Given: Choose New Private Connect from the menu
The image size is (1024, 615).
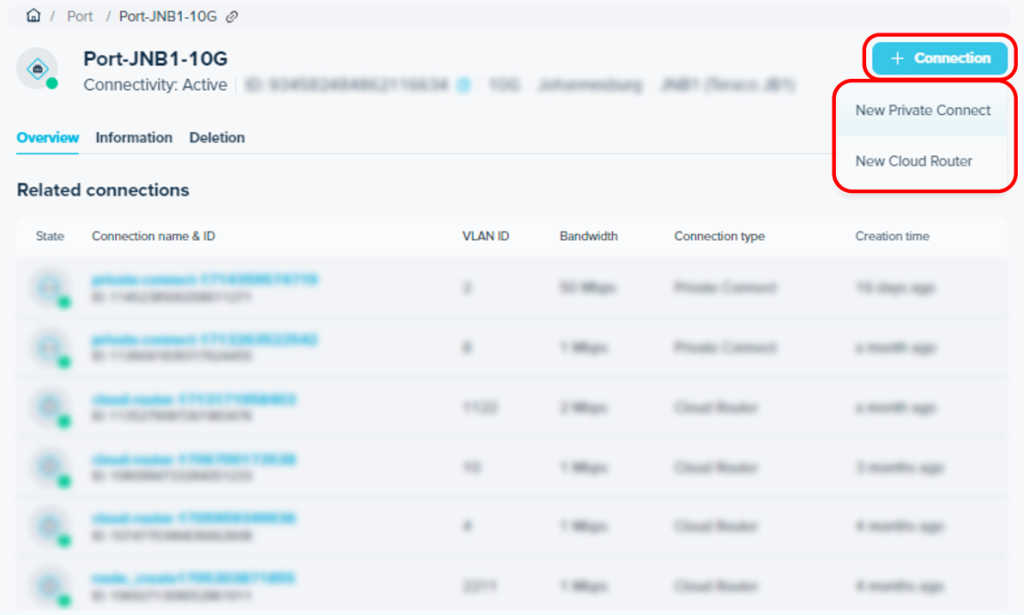Looking at the screenshot, I should pos(922,110).
